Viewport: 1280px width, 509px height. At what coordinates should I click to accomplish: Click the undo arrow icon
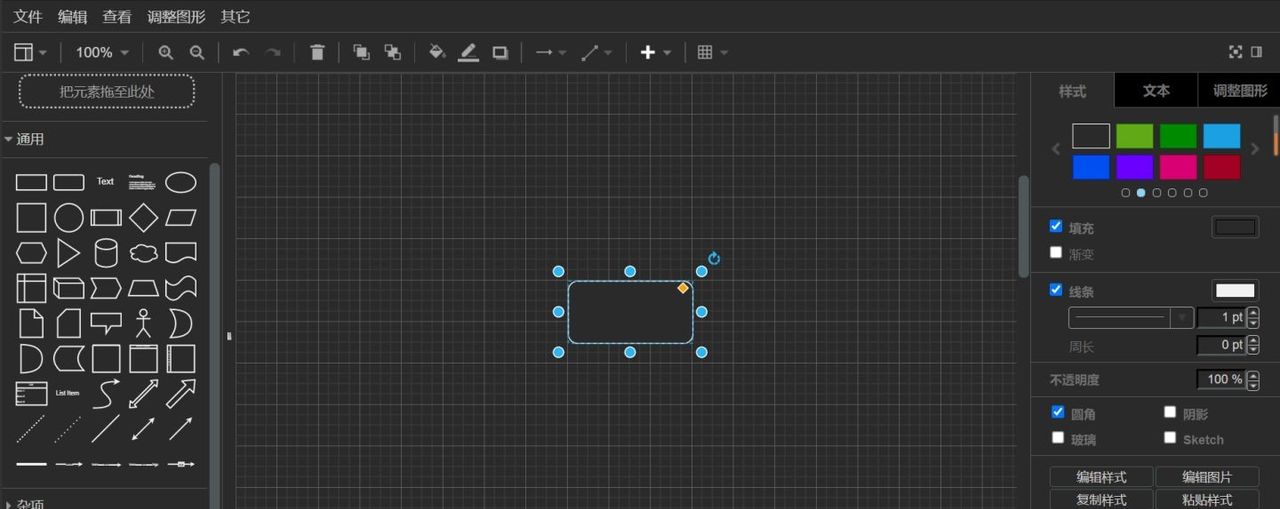[x=240, y=53]
